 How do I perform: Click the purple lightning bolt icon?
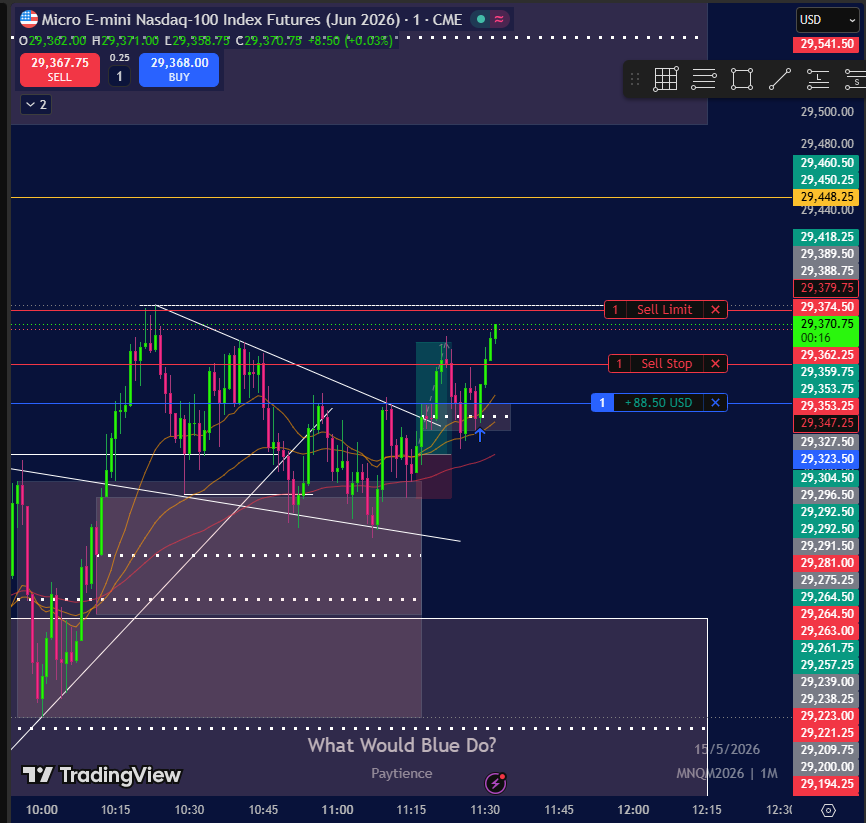[x=495, y=783]
